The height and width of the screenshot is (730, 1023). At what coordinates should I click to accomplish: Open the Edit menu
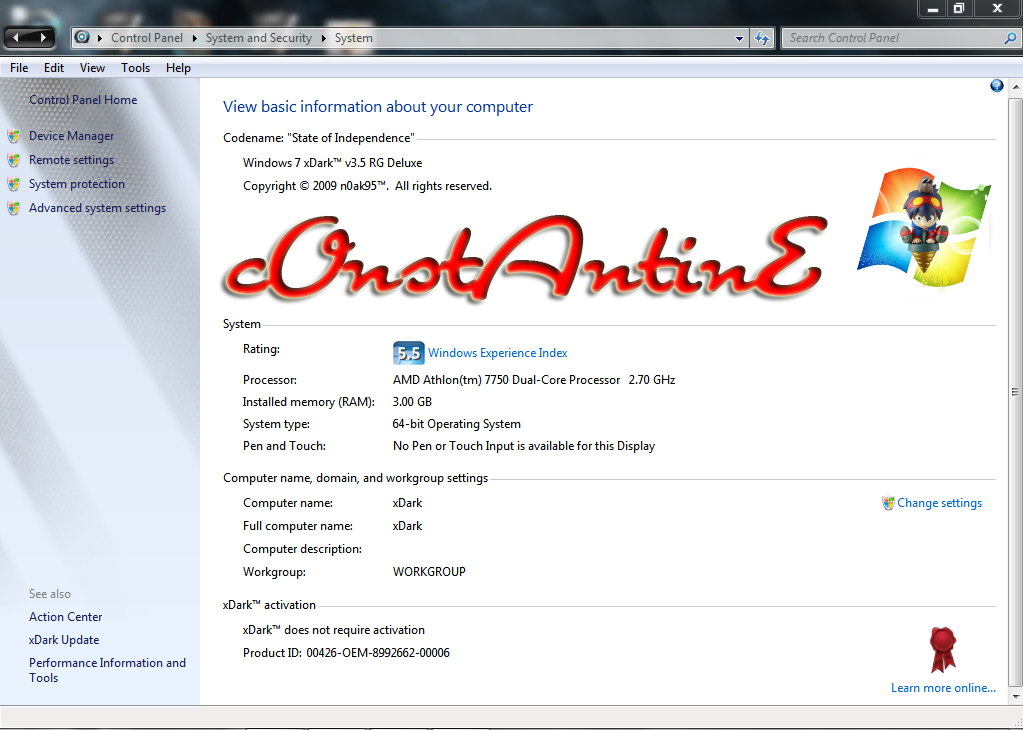point(53,68)
